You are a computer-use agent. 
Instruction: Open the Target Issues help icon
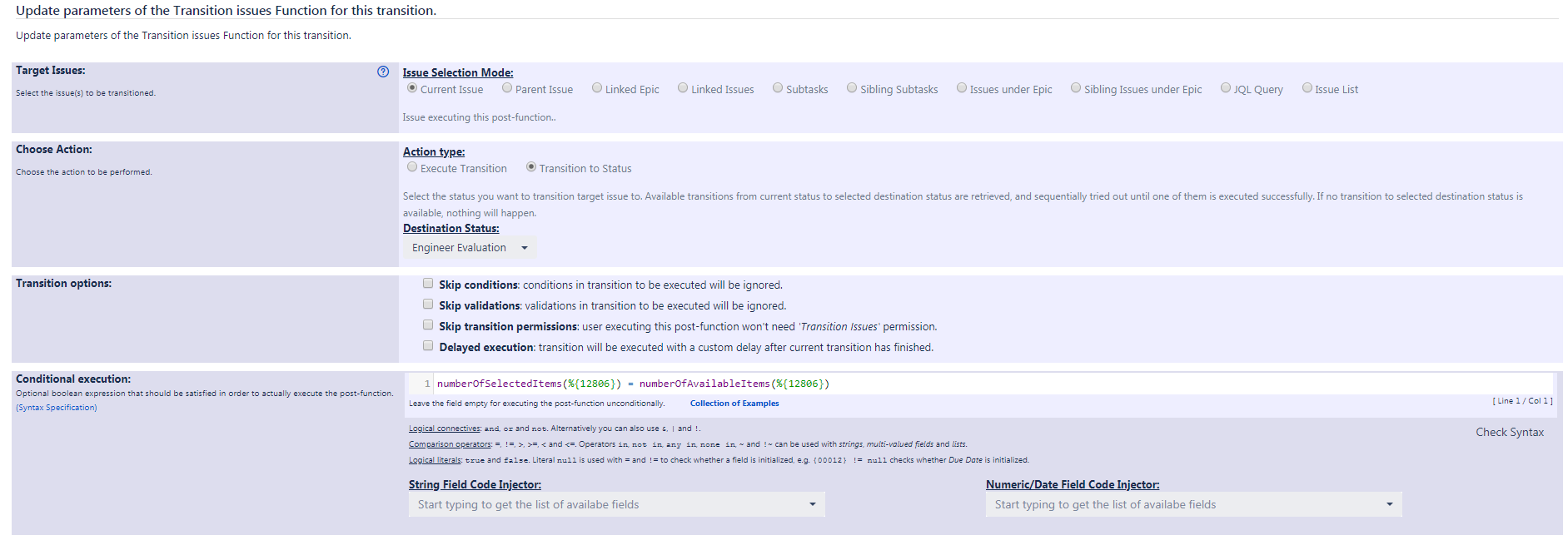(x=383, y=72)
